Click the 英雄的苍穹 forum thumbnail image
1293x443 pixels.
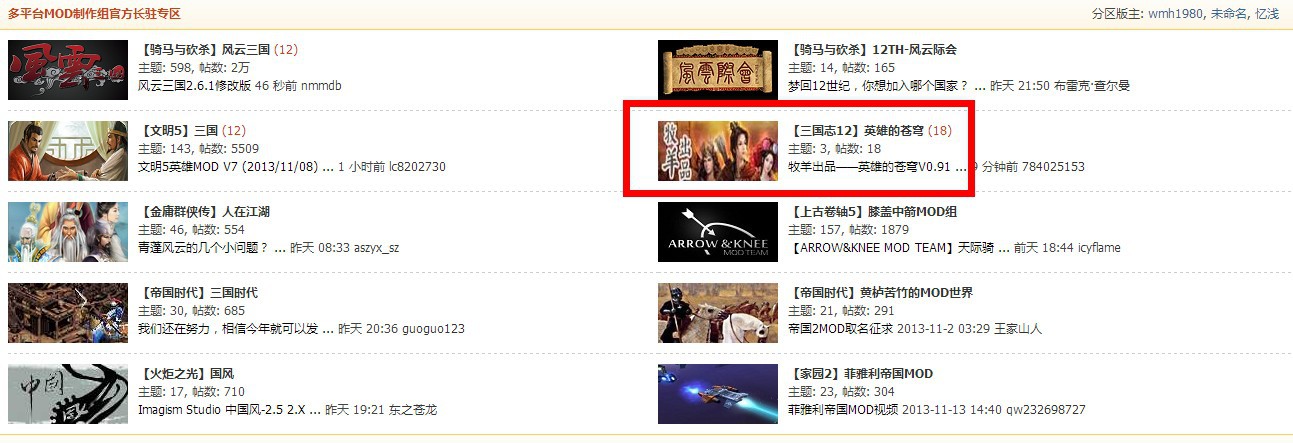(x=718, y=151)
